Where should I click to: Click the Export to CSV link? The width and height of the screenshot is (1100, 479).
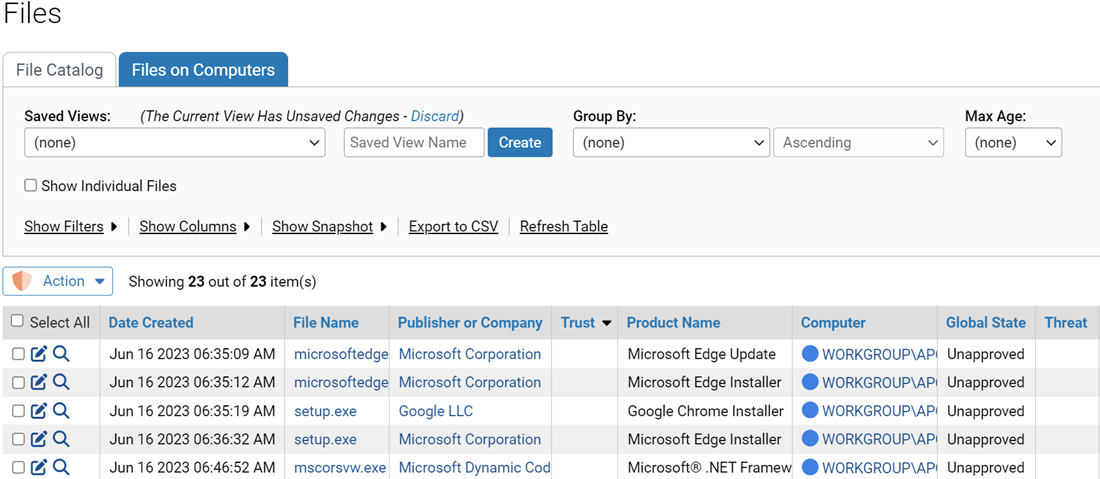click(453, 227)
